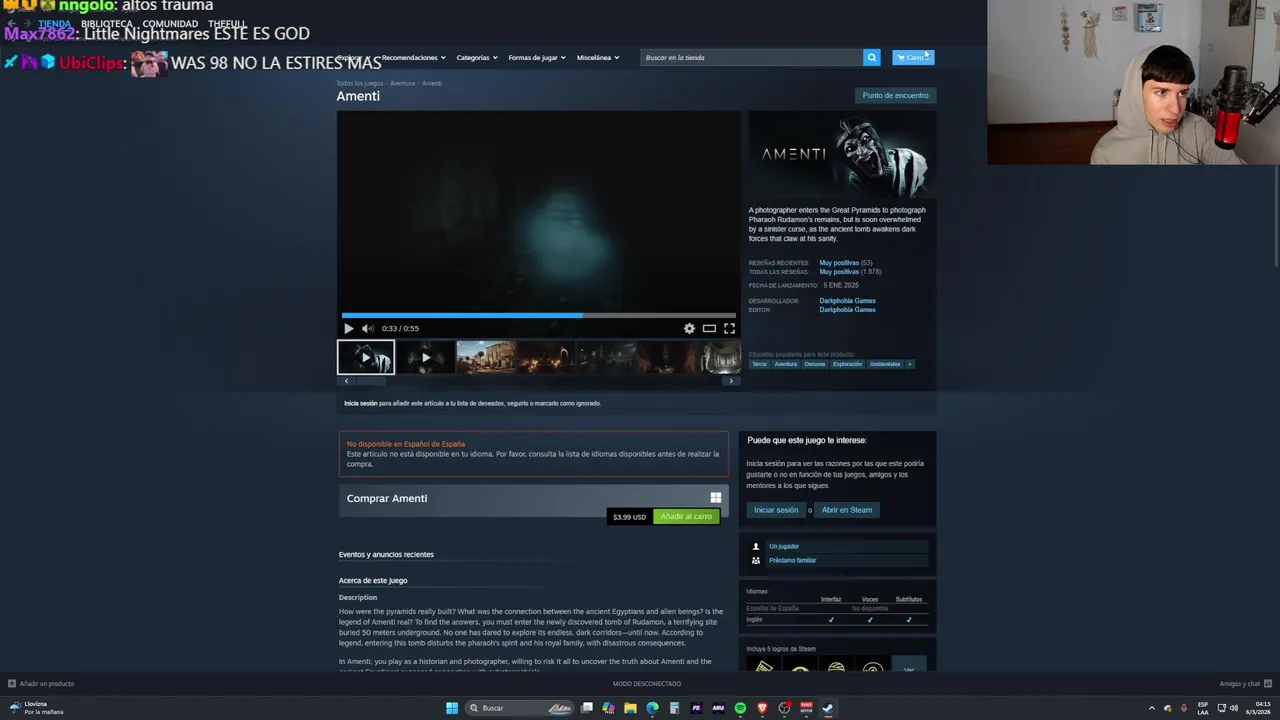Click Inicia sesión wishlist link
This screenshot has width=1280, height=720.
click(x=361, y=403)
